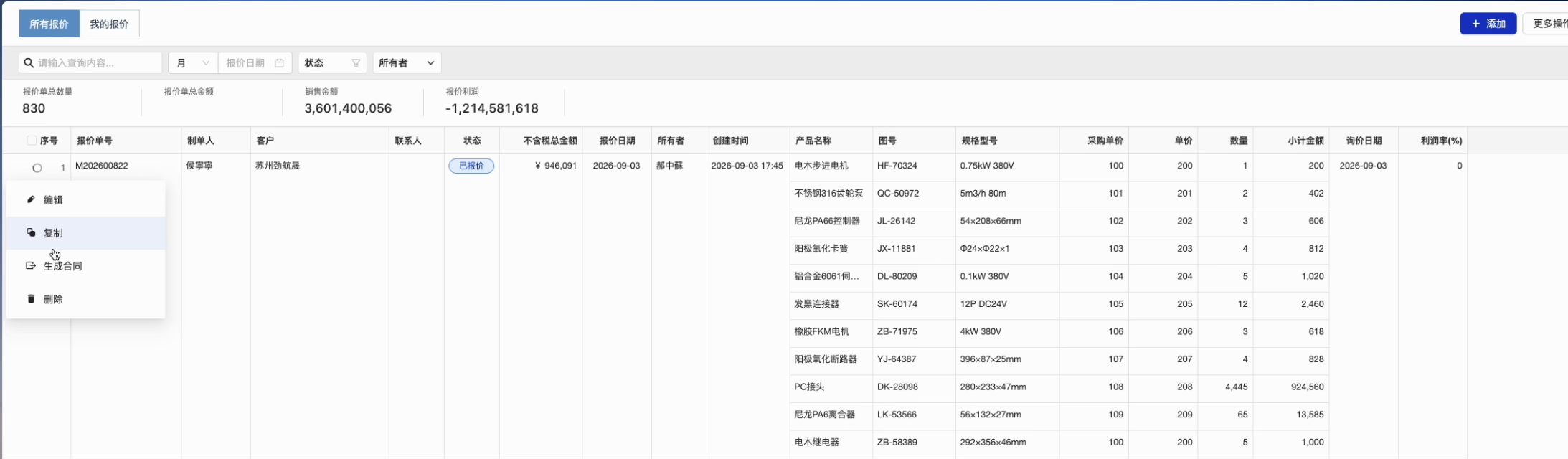Image resolution: width=1568 pixels, height=459 pixels.
Task: Choose 编辑 from the context menu
Action: (x=86, y=199)
